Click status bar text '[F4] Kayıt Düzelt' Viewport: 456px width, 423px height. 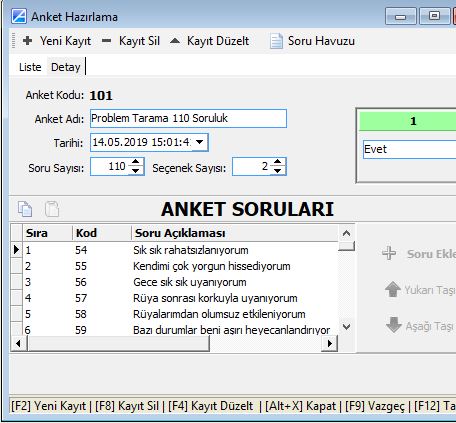pos(211,406)
